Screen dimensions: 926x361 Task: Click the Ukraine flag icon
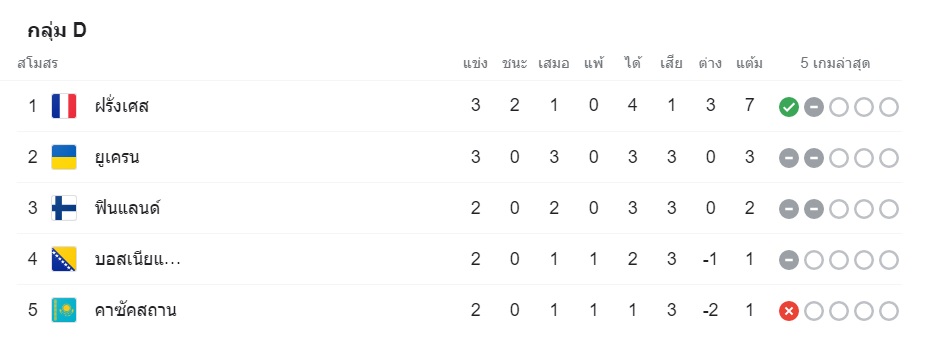coord(64,157)
